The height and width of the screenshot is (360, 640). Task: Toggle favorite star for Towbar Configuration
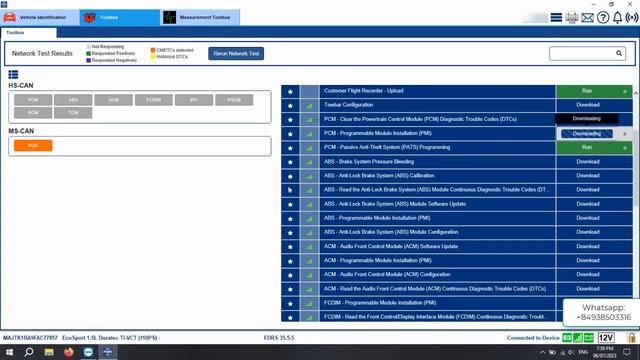[x=290, y=106]
